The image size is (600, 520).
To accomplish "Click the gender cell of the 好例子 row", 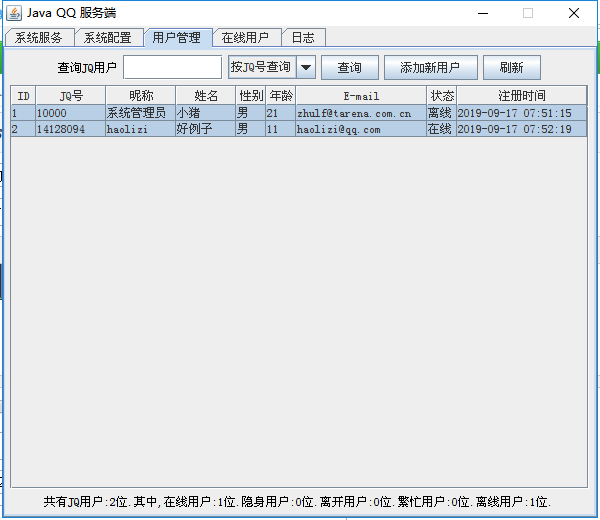I will 251,129.
